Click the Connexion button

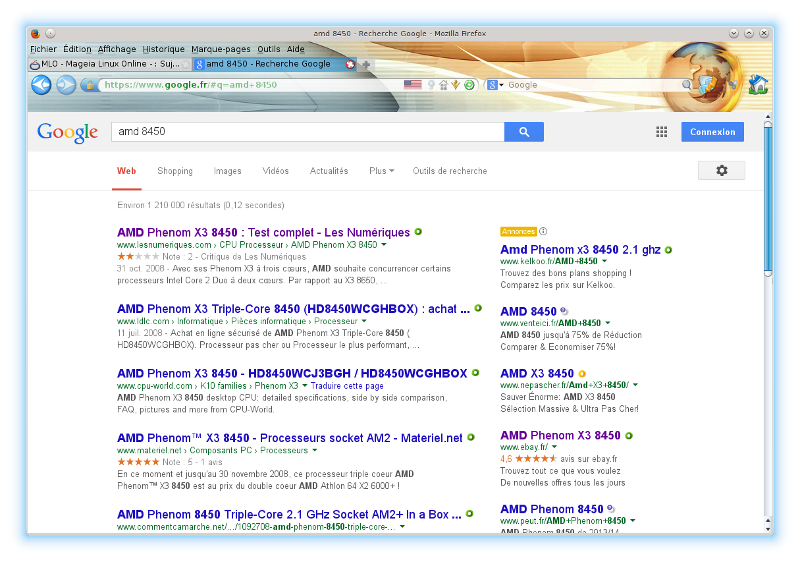click(x=712, y=132)
